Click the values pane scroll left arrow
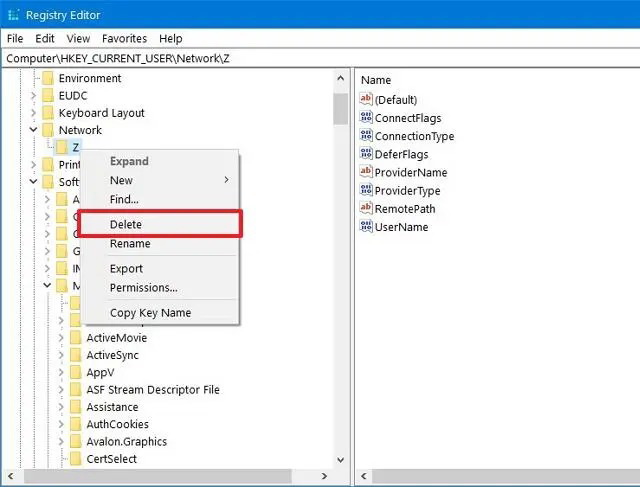The width and height of the screenshot is (640, 487). click(364, 476)
